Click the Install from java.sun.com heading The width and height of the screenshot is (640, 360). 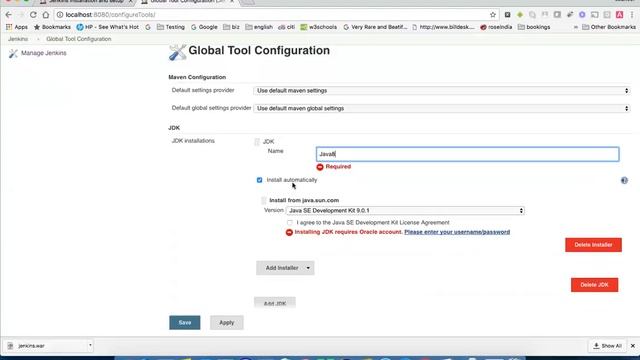click(304, 200)
